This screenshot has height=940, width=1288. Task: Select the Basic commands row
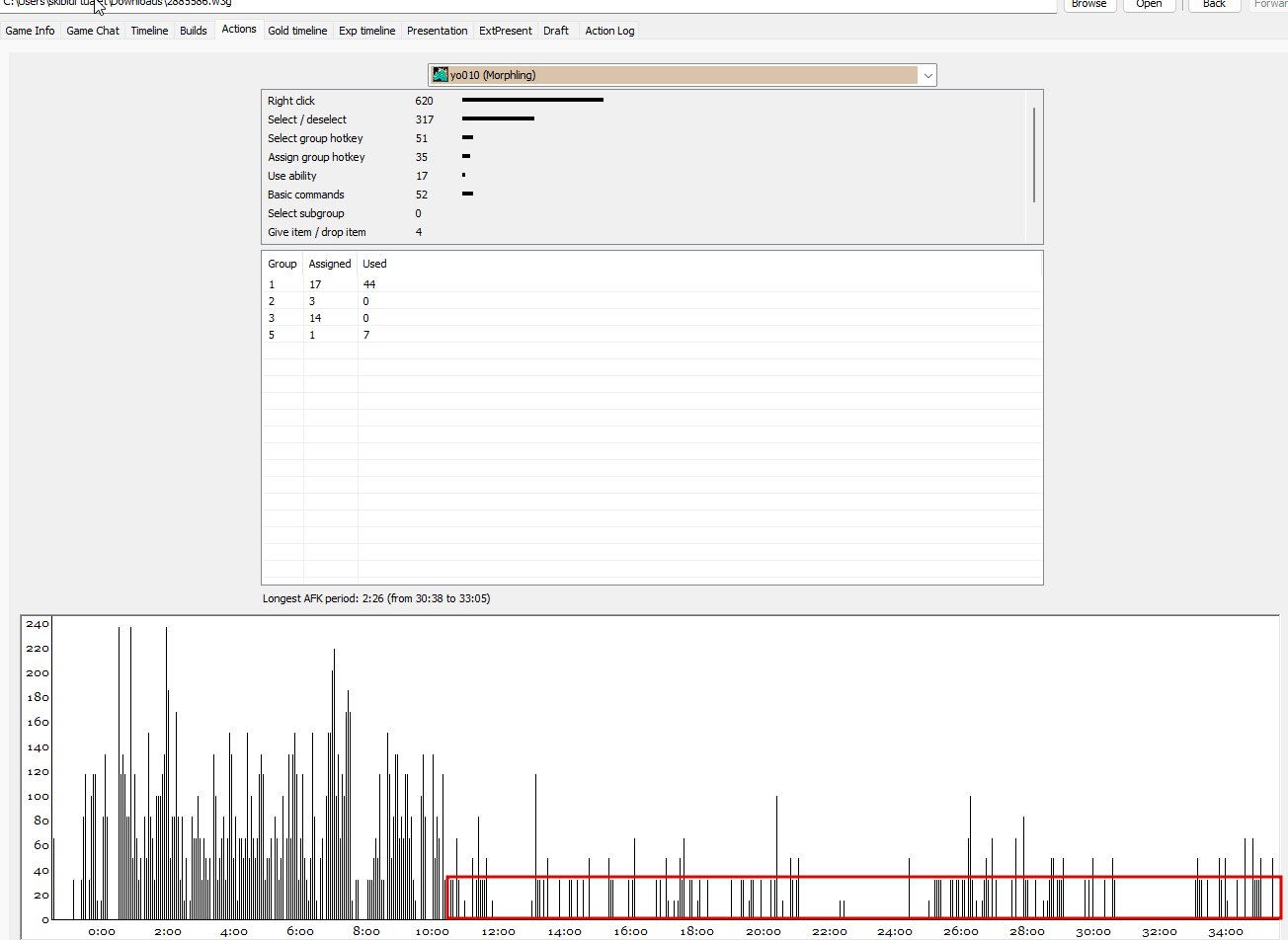644,195
